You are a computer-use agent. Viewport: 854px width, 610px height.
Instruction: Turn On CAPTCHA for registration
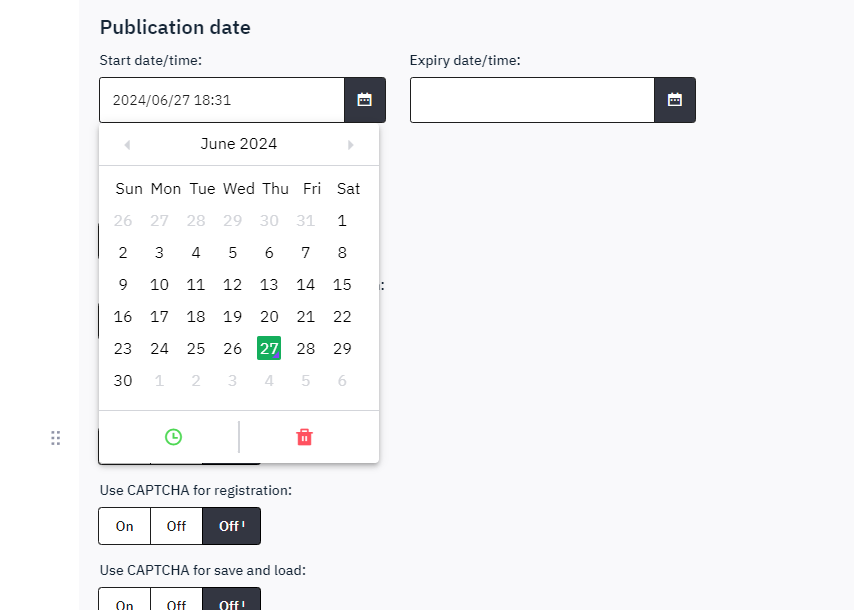point(125,526)
